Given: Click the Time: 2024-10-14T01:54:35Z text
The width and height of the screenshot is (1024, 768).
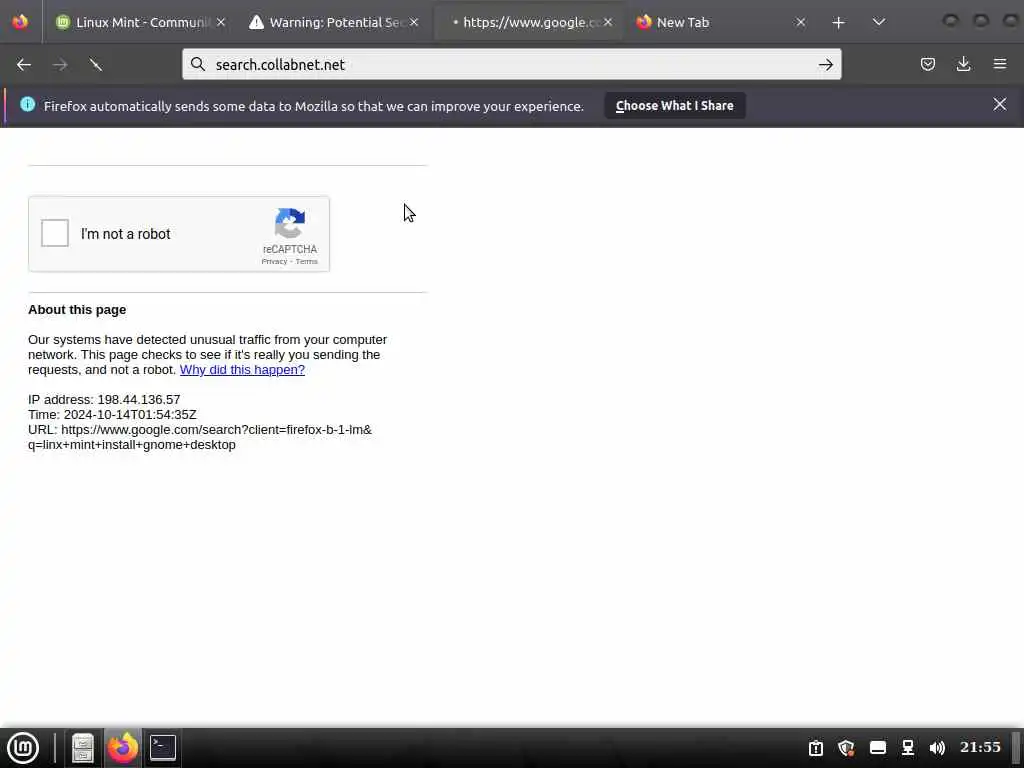Looking at the screenshot, I should point(112,415).
